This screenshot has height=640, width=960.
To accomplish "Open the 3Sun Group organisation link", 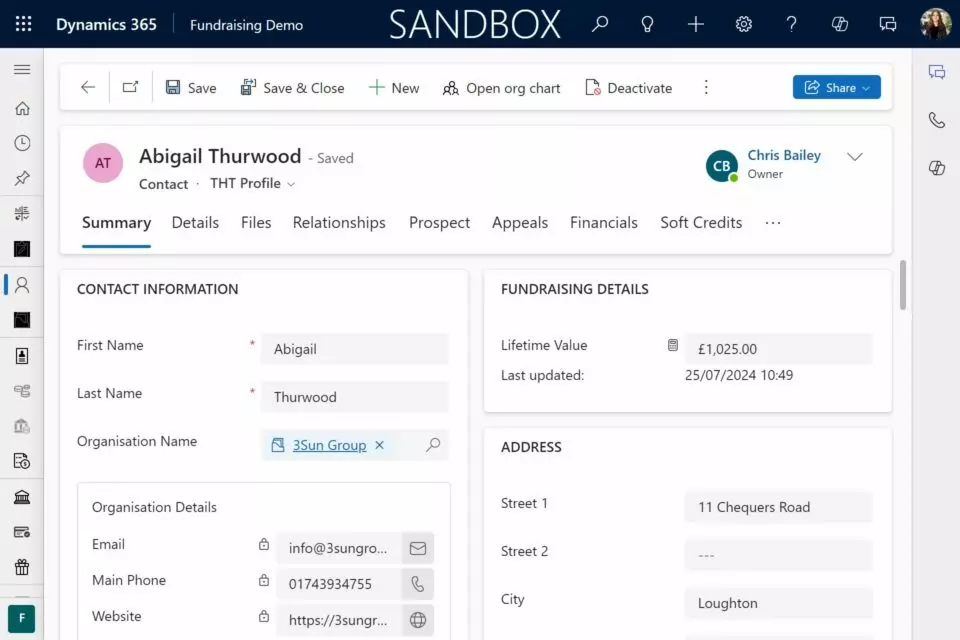I will (x=329, y=445).
